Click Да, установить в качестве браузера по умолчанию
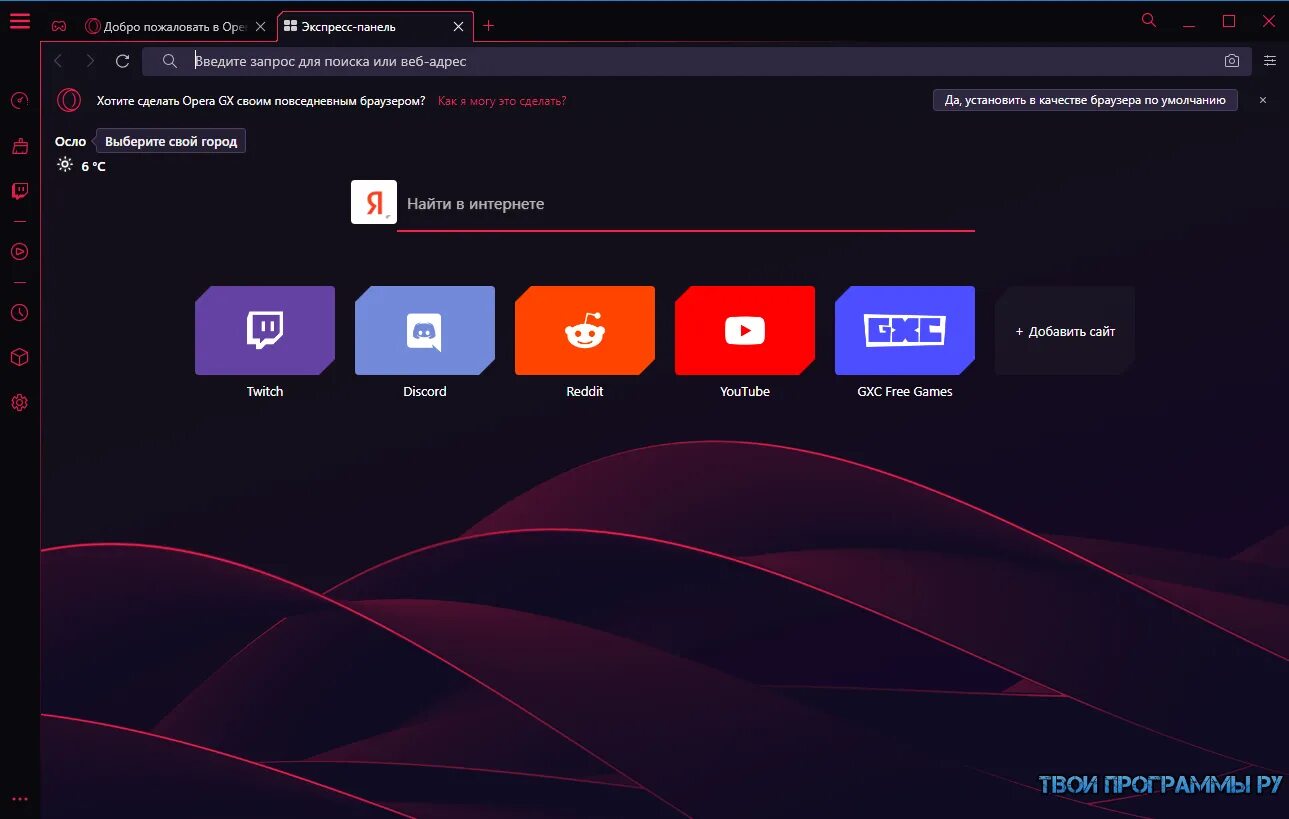Screen dimensions: 1289x819 coord(1085,100)
